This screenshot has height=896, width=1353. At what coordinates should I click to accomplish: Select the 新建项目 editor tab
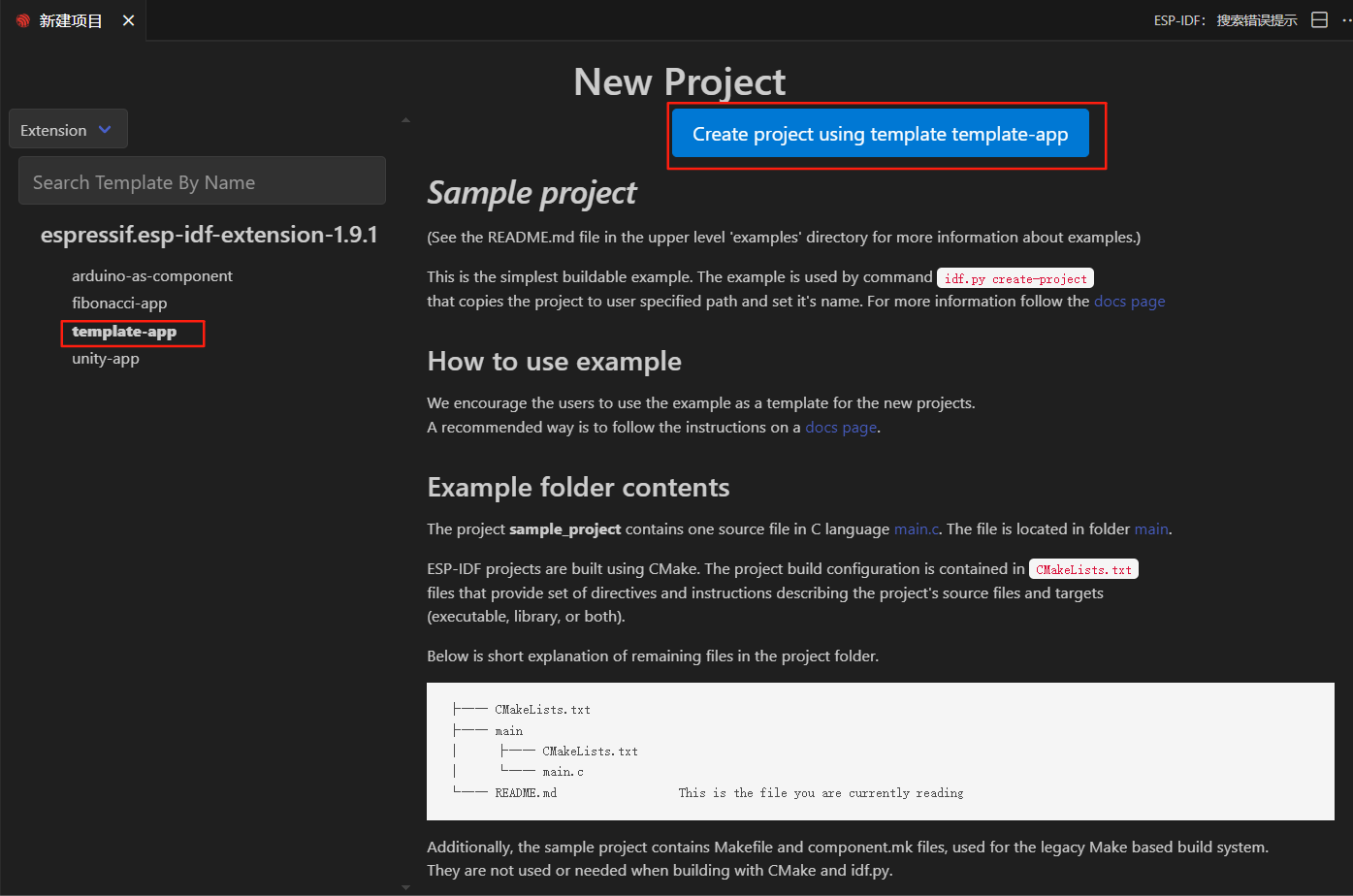coord(74,20)
